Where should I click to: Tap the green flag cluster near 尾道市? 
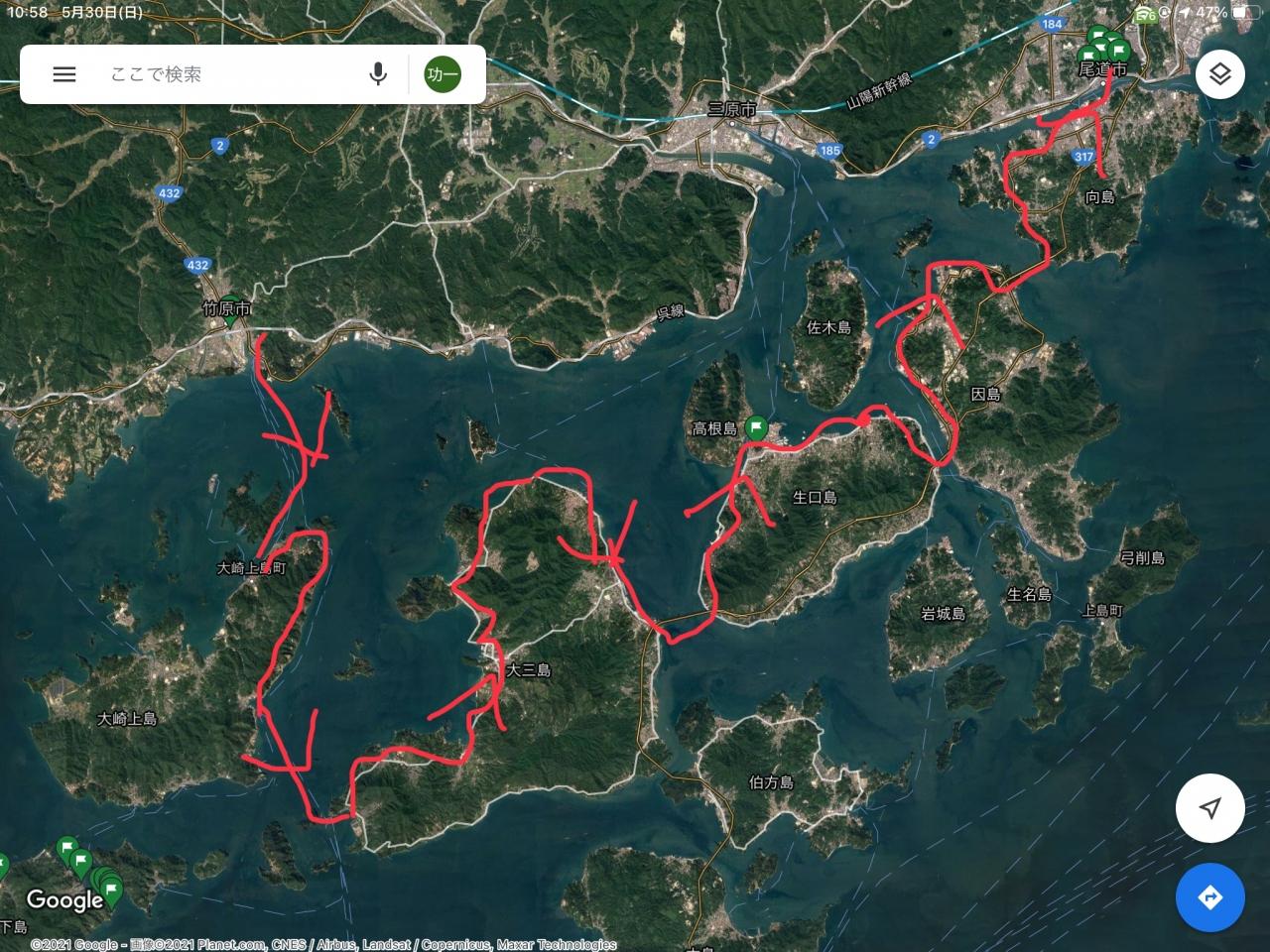tap(1104, 46)
